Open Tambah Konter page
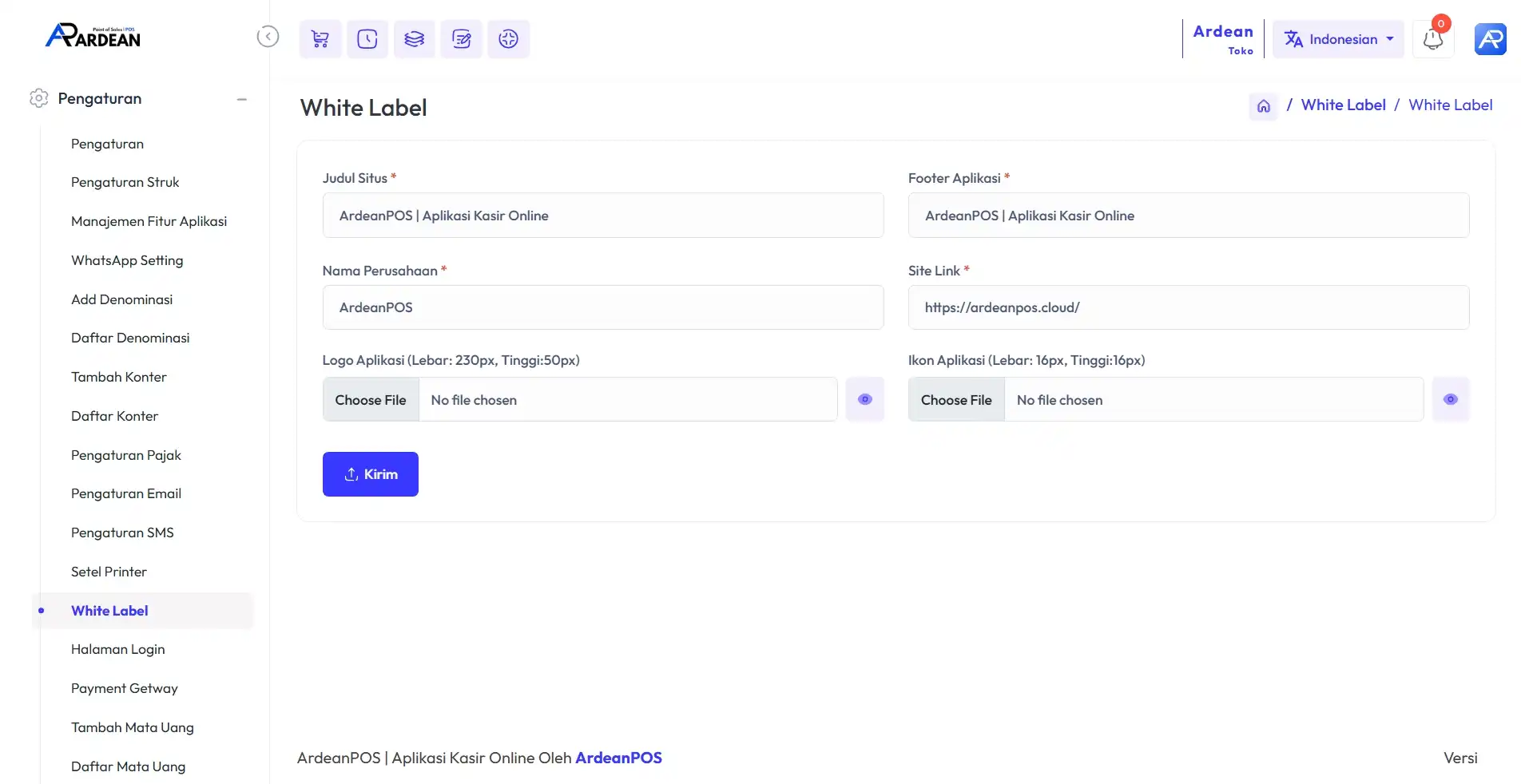The width and height of the screenshot is (1521, 784). click(x=118, y=377)
